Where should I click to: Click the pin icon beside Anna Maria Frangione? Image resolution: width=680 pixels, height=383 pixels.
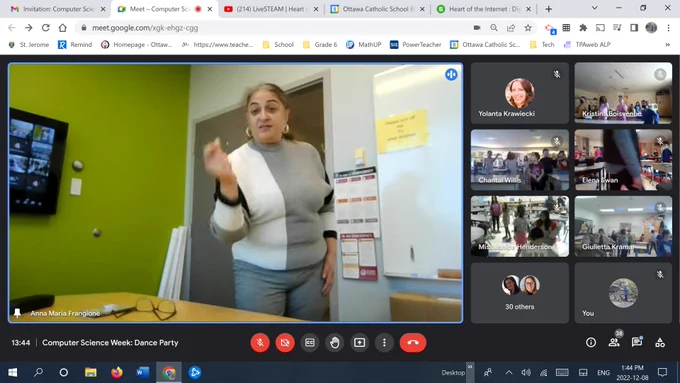point(17,313)
